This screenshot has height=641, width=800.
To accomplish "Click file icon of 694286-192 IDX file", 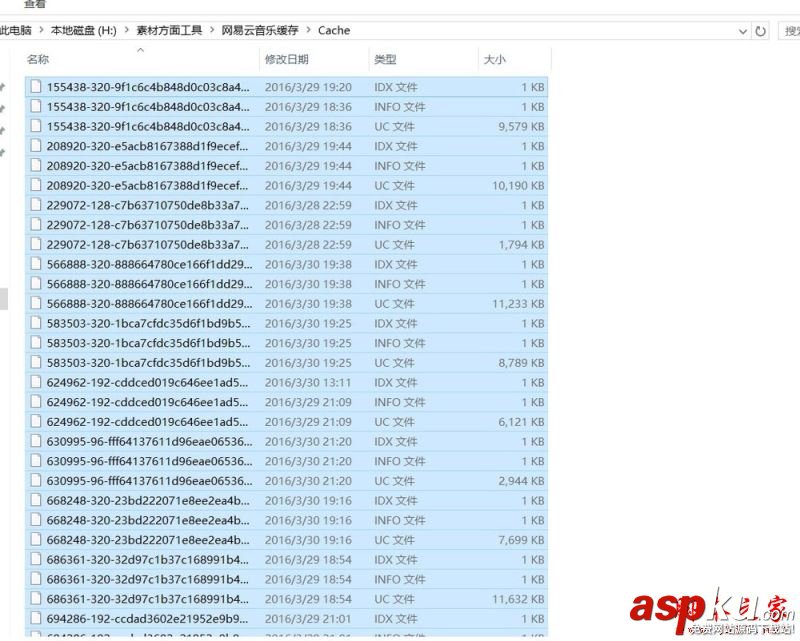I will pos(36,618).
